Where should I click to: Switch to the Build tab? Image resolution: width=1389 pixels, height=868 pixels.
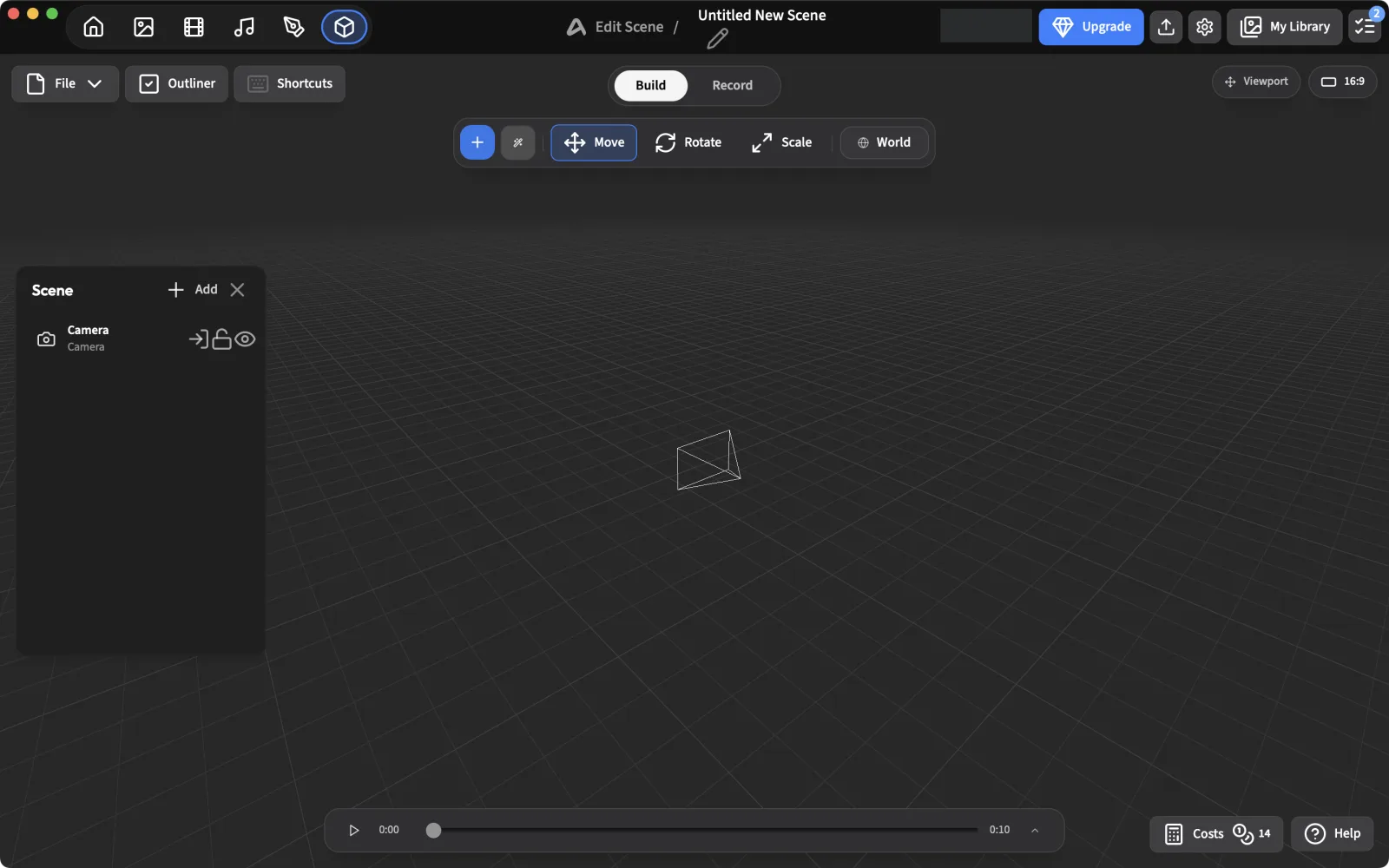pos(651,85)
